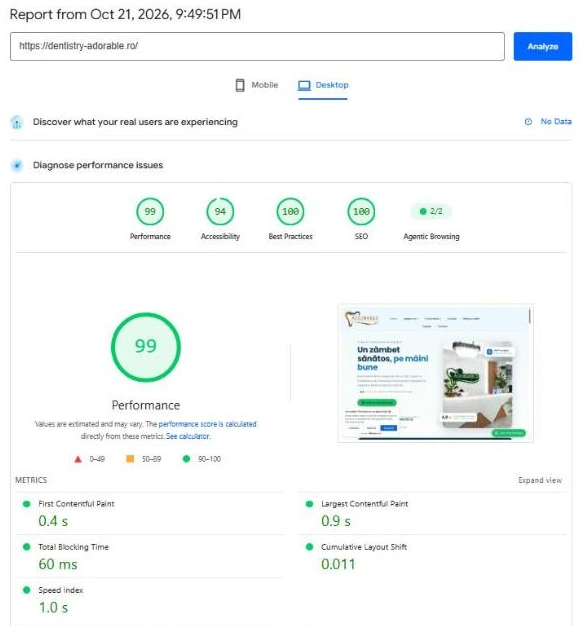582x626 pixels.
Task: Open Agentic Browsing 2/2 badge
Action: (x=431, y=211)
